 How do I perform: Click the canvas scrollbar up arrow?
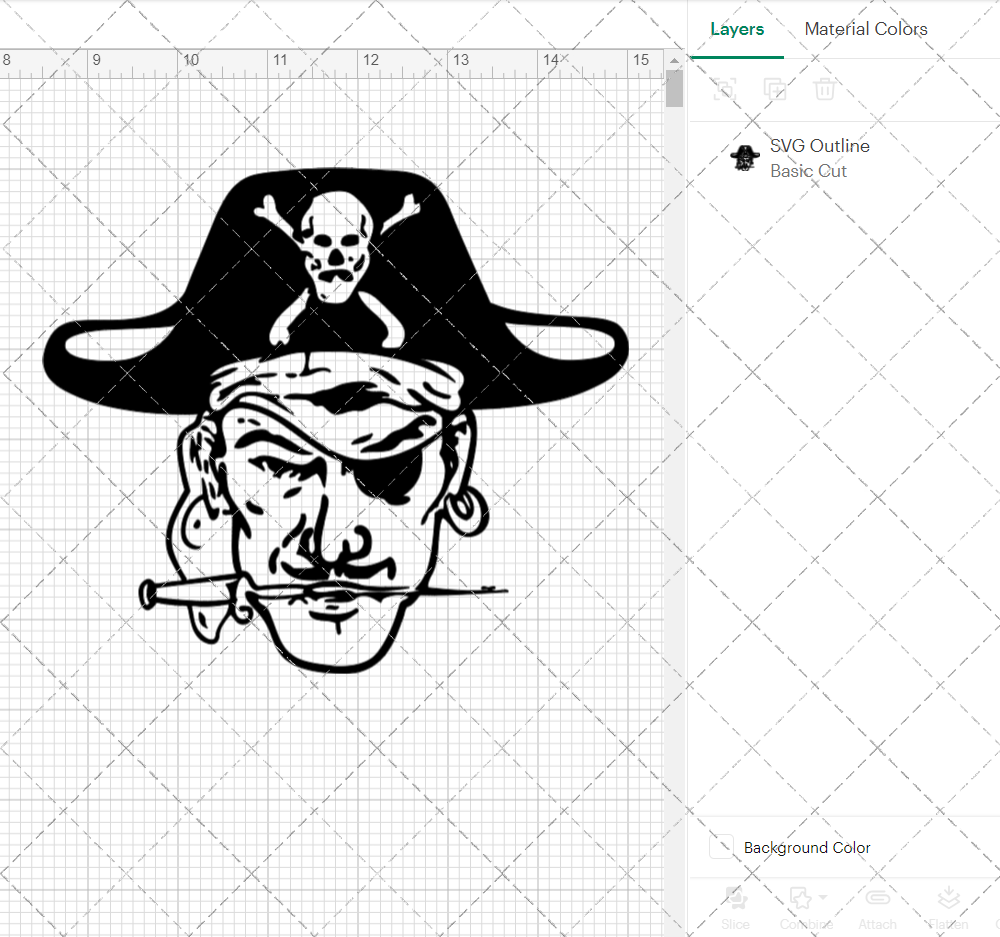[x=674, y=61]
